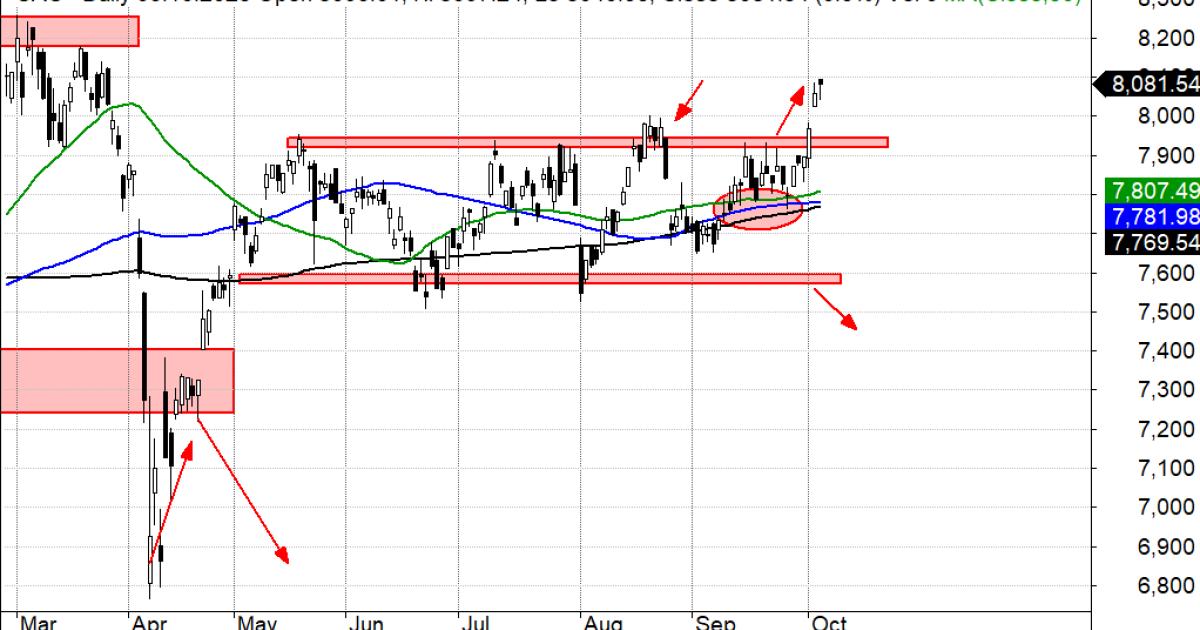Select the red ellipse highlighting September averages
The image size is (1200, 630).
coord(759,208)
